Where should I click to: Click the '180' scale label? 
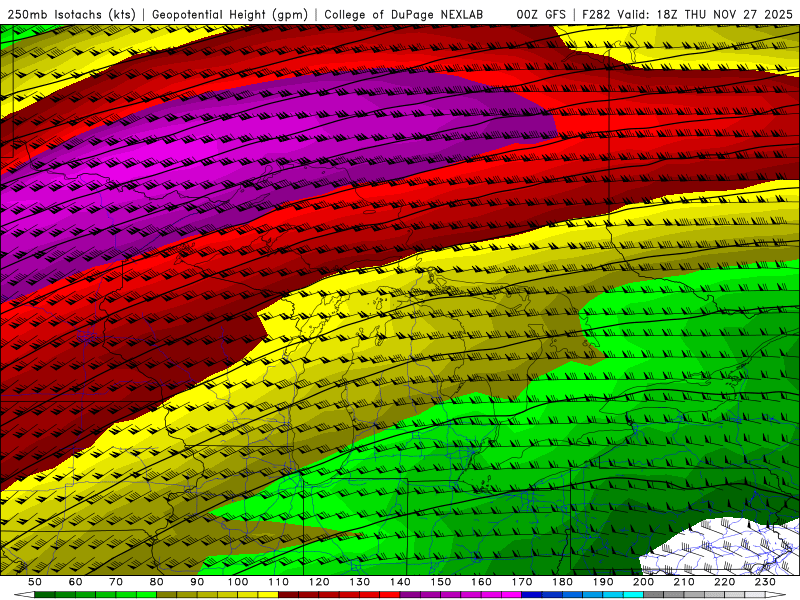point(562,582)
